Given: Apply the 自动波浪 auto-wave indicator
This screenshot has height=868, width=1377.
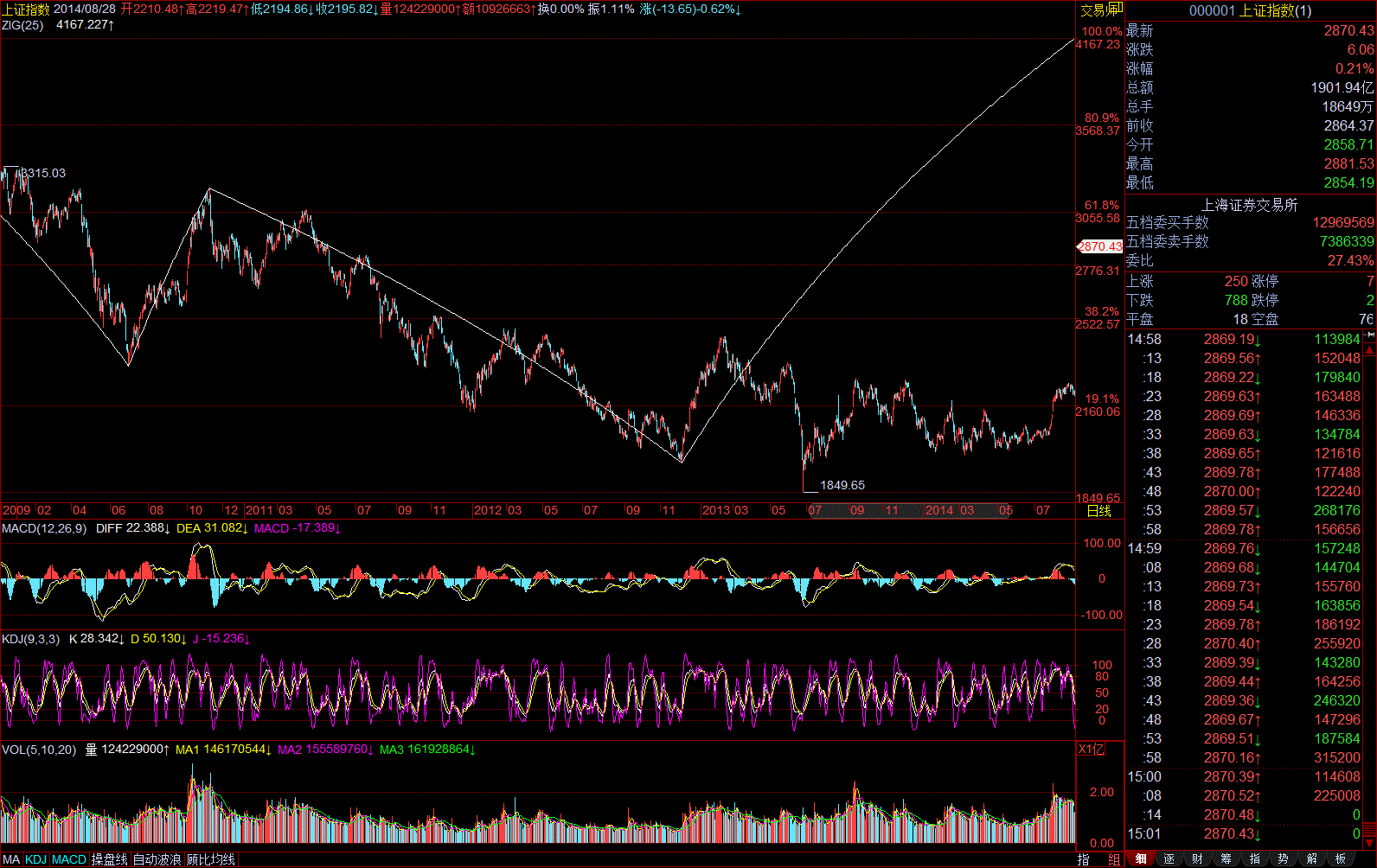Looking at the screenshot, I should (x=157, y=859).
